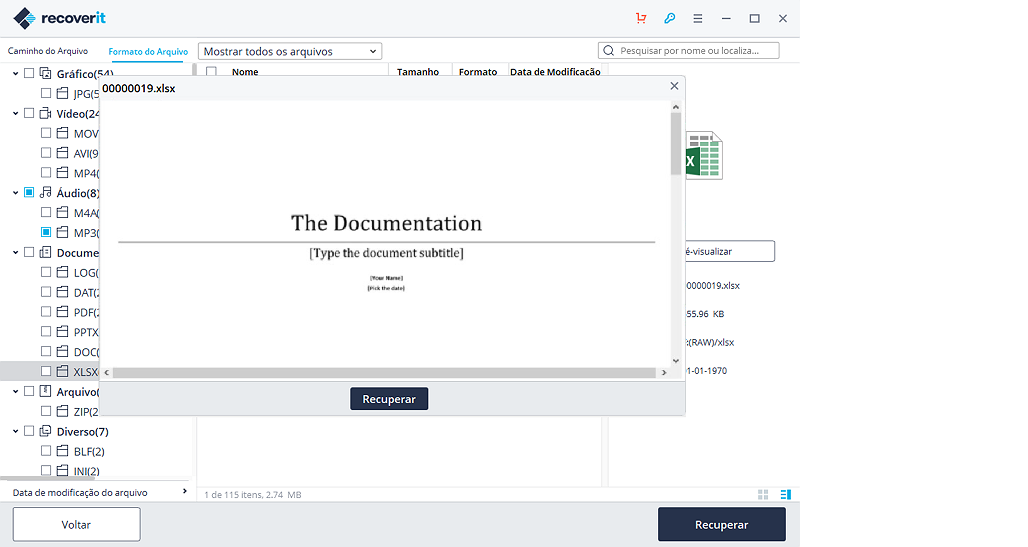The height and width of the screenshot is (547, 1028).
Task: Open the Mostrar todos os arquivos dropdown
Action: [x=290, y=51]
